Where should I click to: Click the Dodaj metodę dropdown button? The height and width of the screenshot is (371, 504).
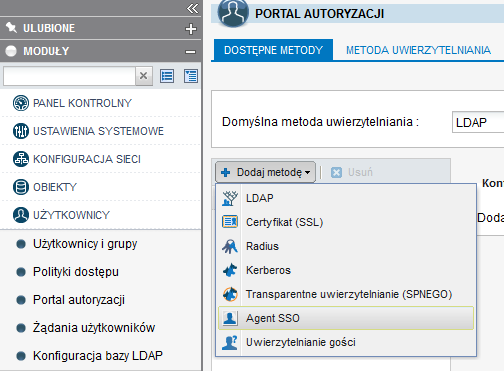point(265,172)
